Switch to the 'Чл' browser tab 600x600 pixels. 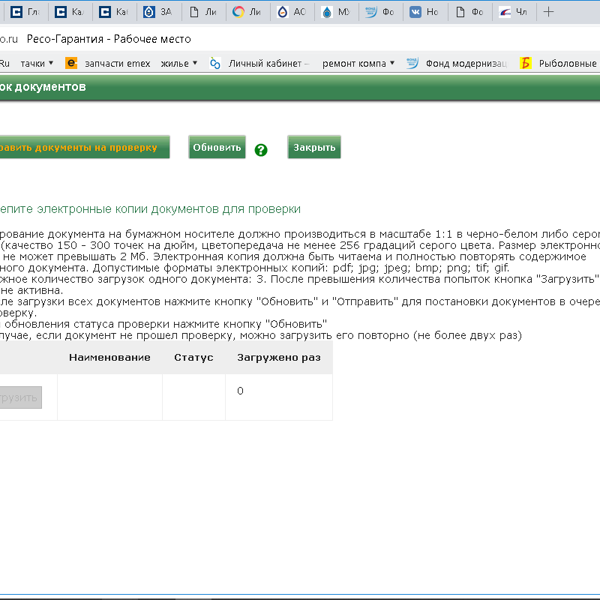click(514, 12)
